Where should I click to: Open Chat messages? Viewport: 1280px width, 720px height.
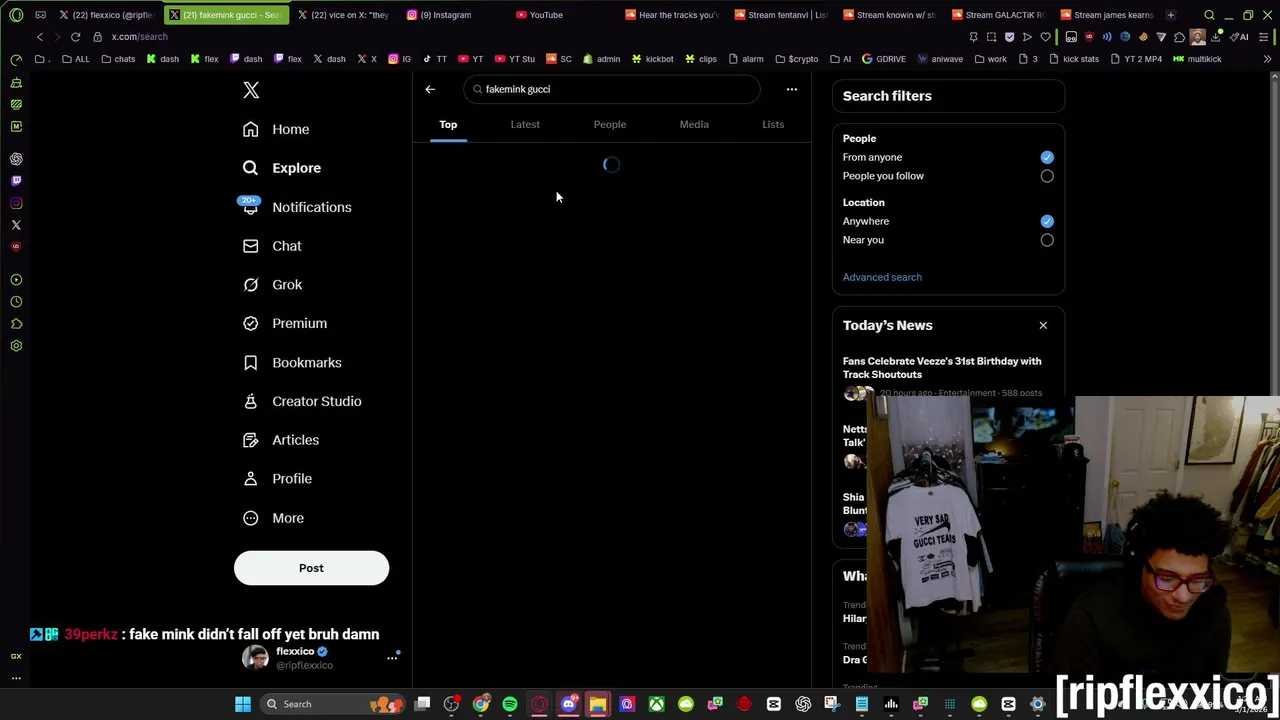[272, 246]
